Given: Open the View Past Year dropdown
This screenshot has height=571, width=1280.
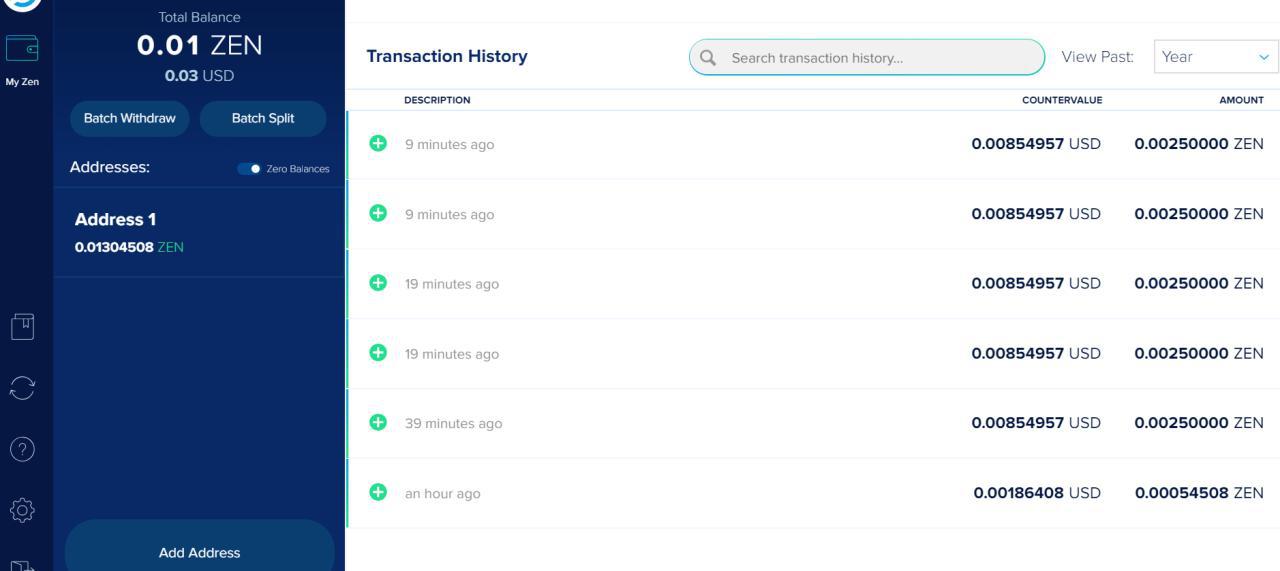Looking at the screenshot, I should pos(1215,57).
